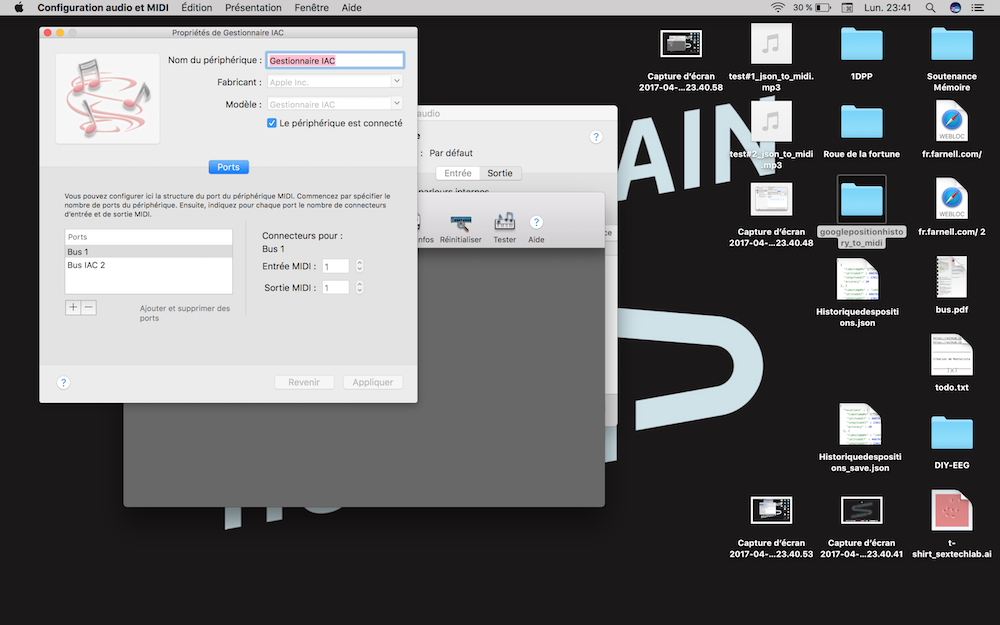The height and width of the screenshot is (625, 1000).
Task: Switch to the Sortie tab
Action: 499,173
